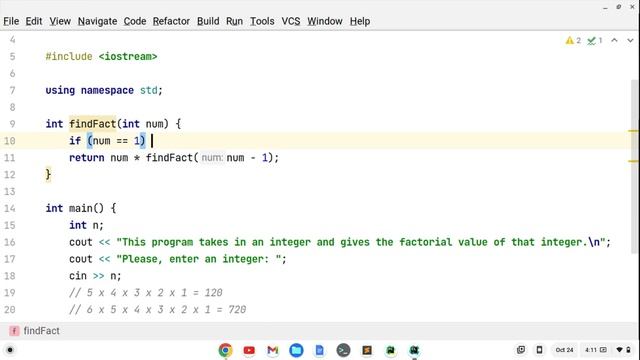
Task: Click the comment ending in 120
Action: tap(146, 293)
